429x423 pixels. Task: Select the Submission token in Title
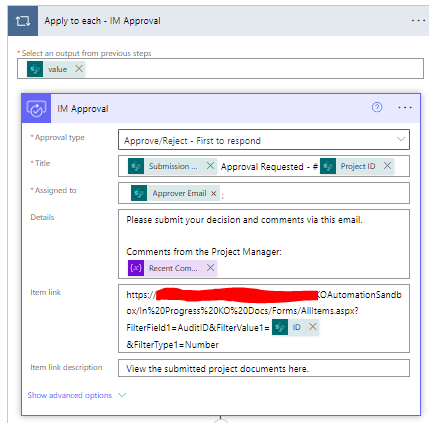[x=173, y=166]
